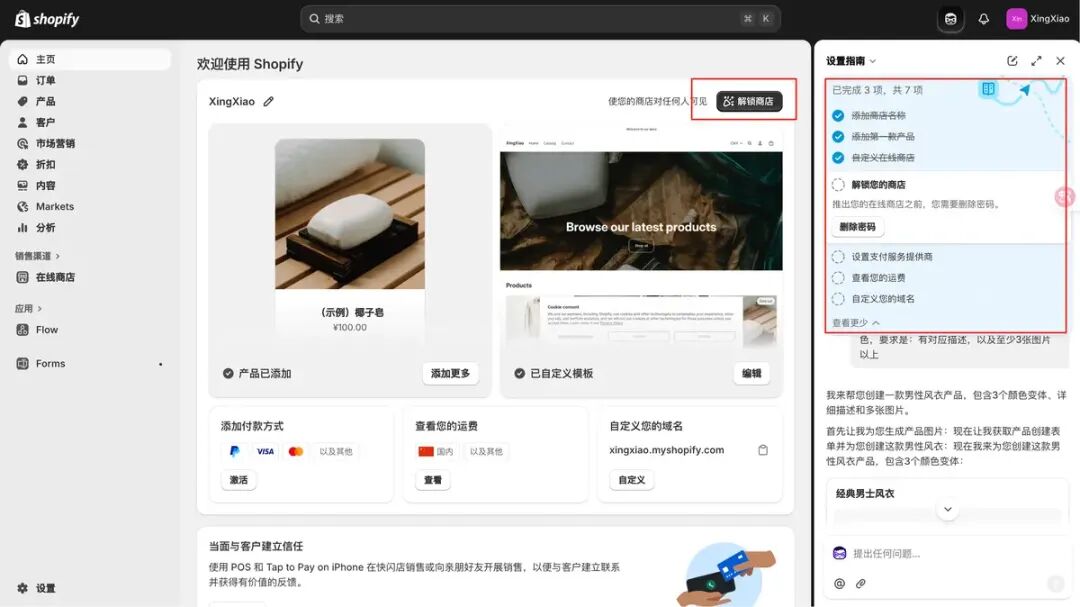Click the 自定义 domain button
This screenshot has width=1080, height=607.
click(632, 480)
